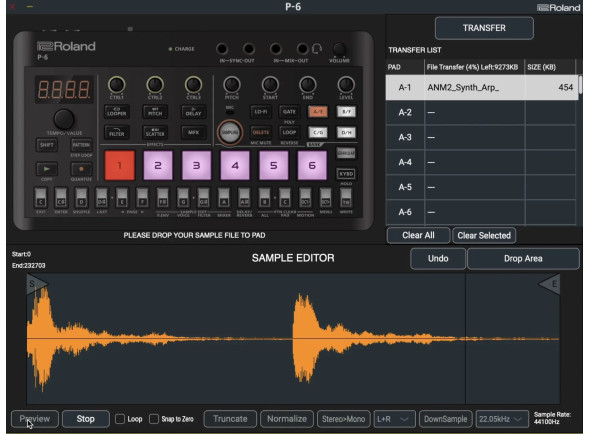Click the E end marker on waveform
The height and width of the screenshot is (434, 590).
(550, 284)
